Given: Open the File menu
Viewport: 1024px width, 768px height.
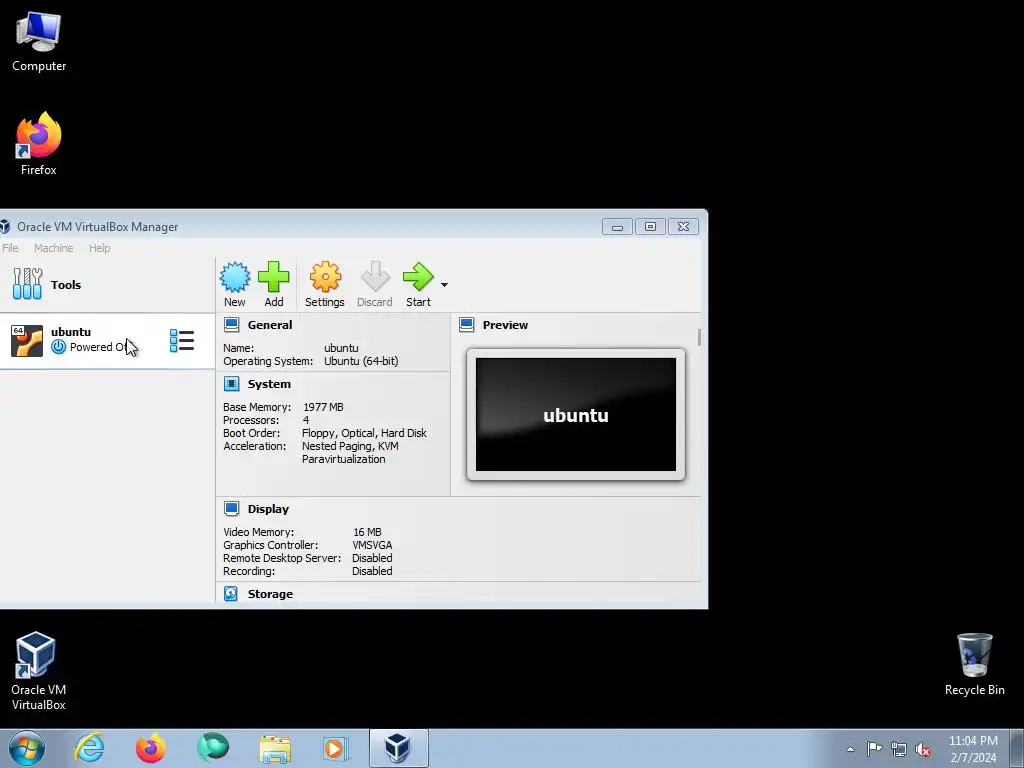Looking at the screenshot, I should (10, 248).
